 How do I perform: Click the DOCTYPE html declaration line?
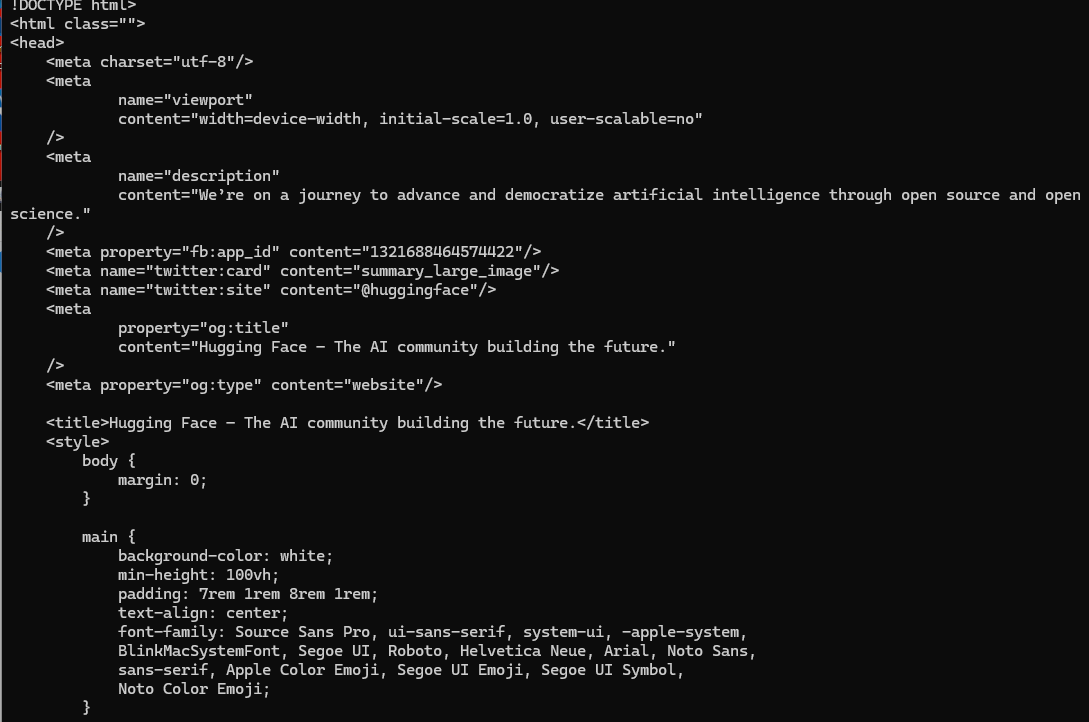point(73,6)
